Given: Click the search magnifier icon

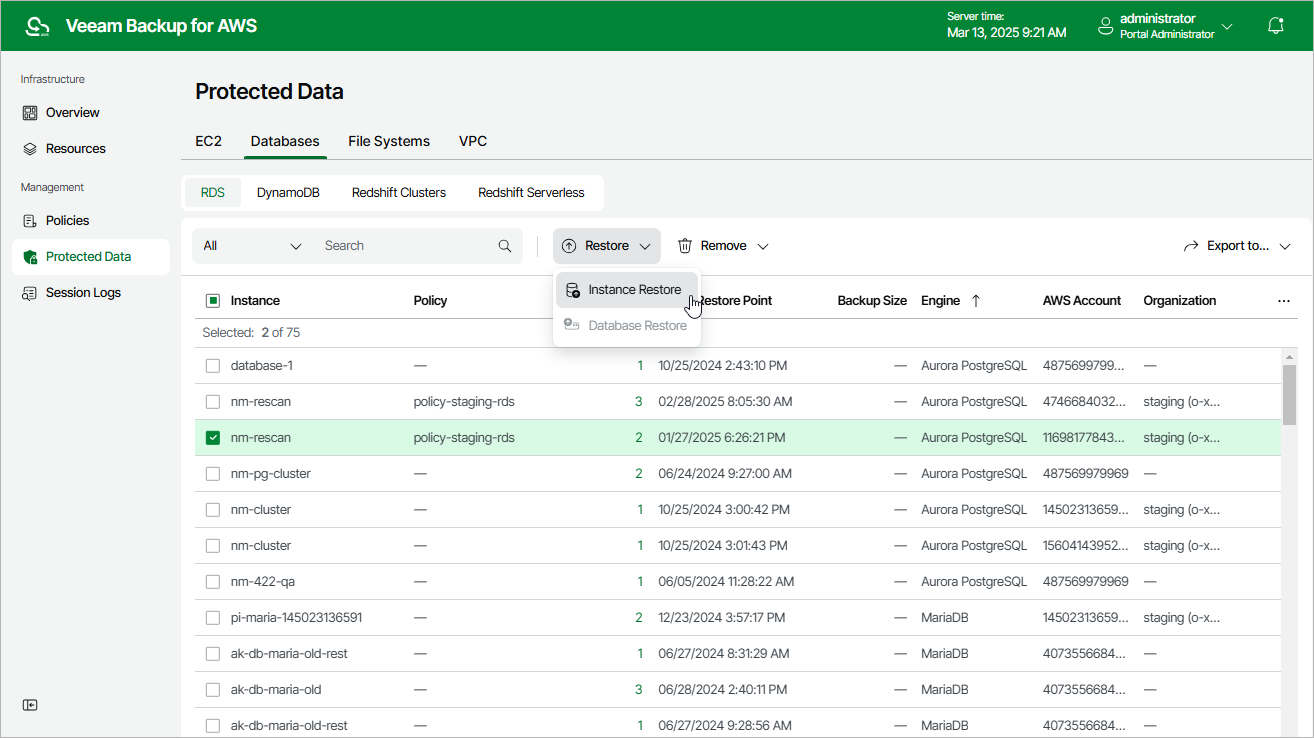Looking at the screenshot, I should click(x=505, y=246).
